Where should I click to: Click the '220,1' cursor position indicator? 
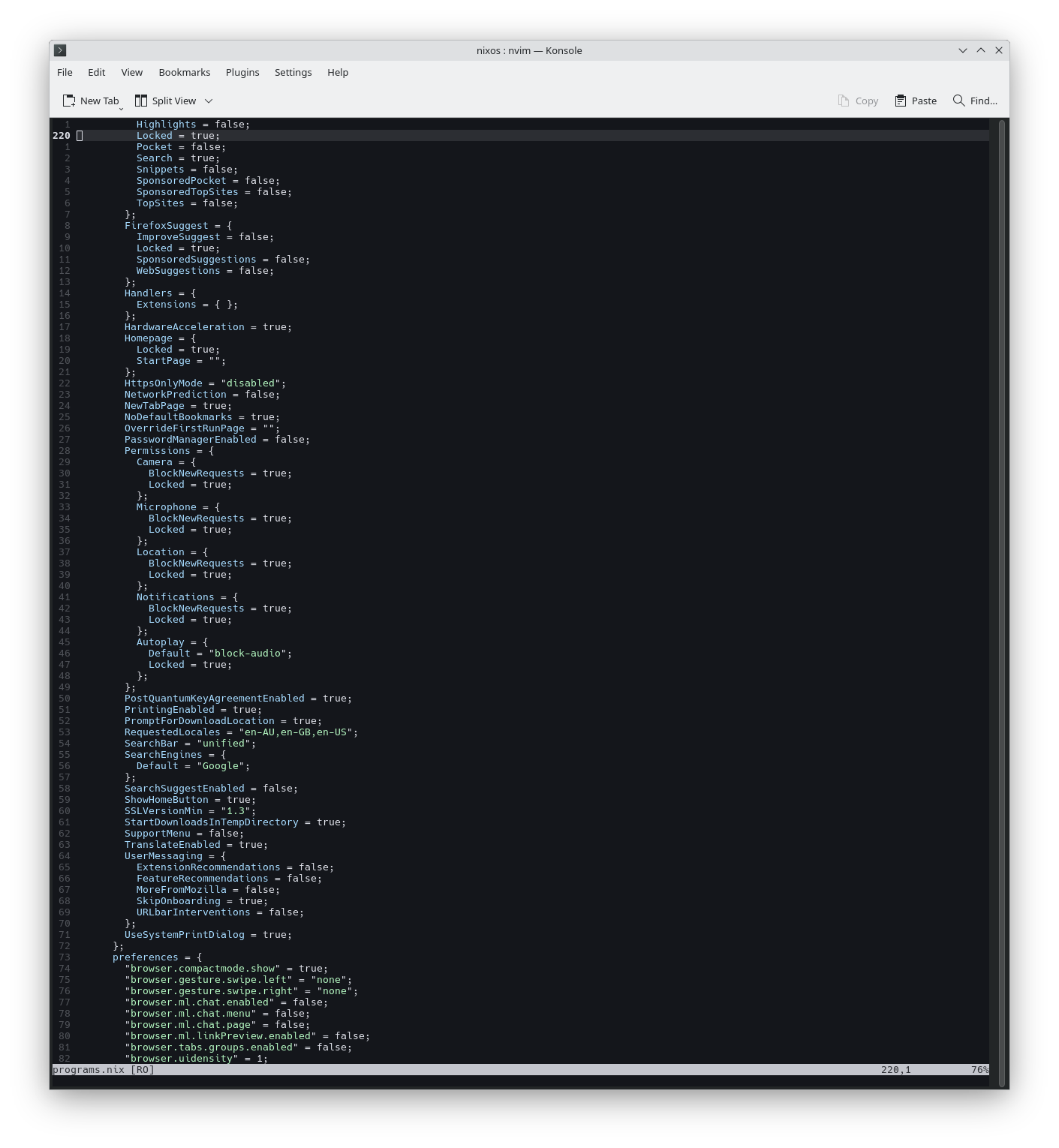896,1070
